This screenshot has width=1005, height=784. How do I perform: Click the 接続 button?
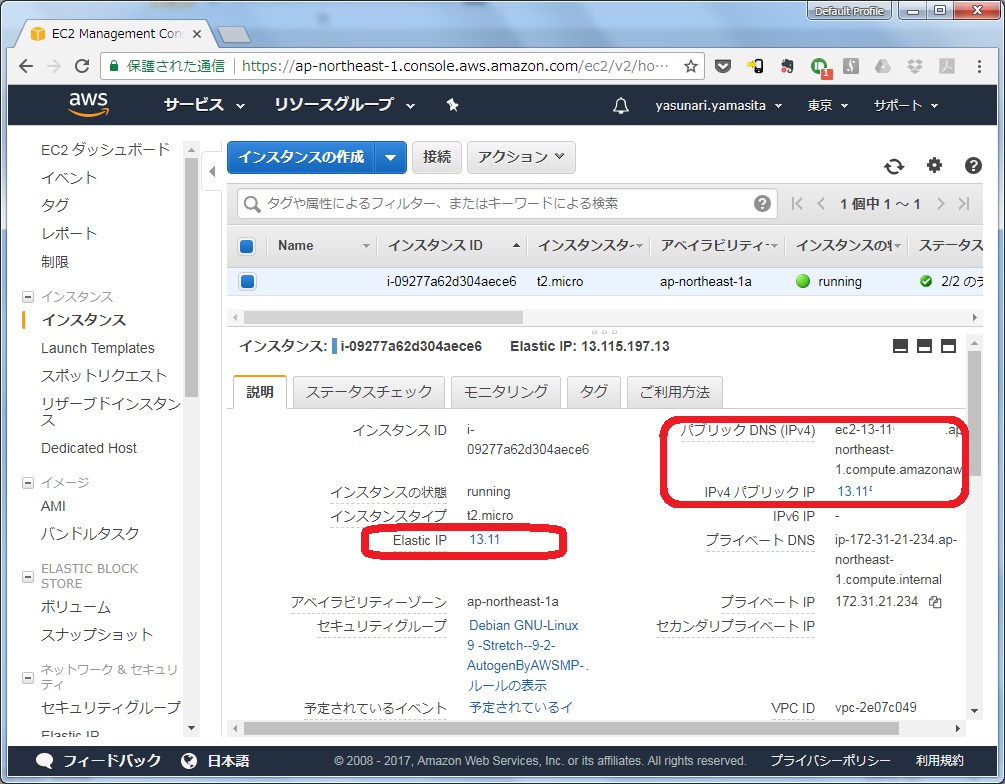coord(436,157)
